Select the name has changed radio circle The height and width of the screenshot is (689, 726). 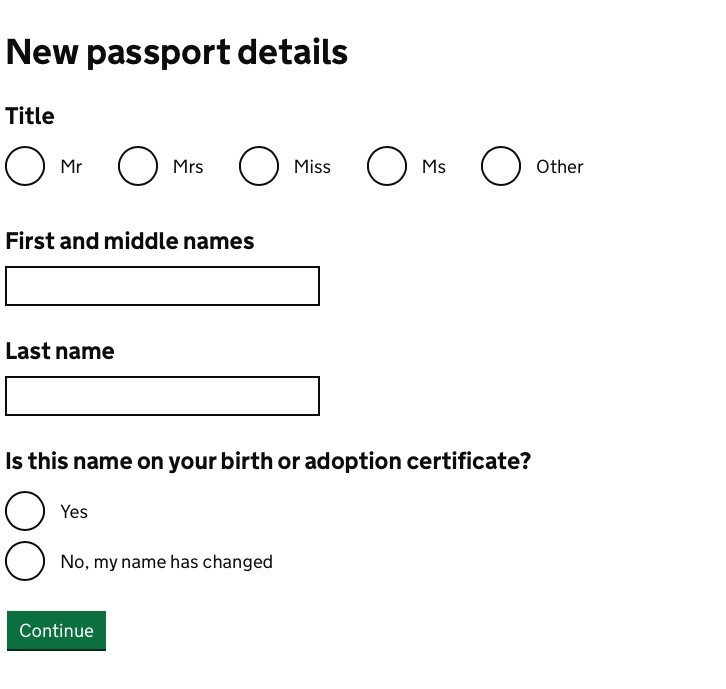tap(25, 561)
